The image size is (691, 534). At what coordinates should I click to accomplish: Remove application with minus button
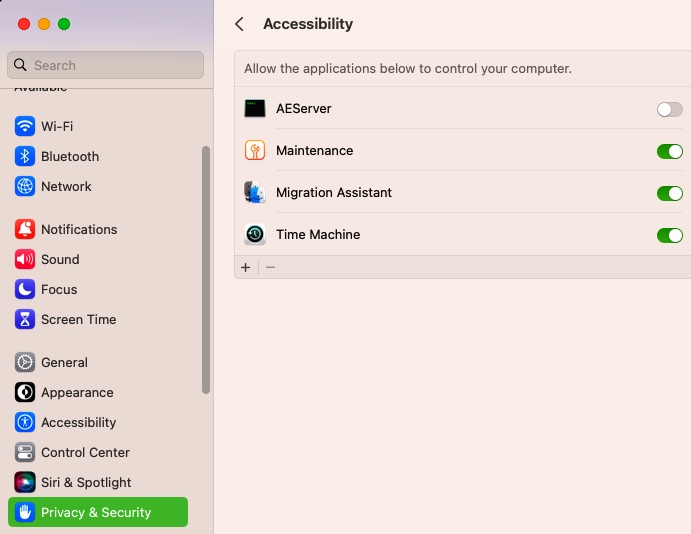click(270, 267)
